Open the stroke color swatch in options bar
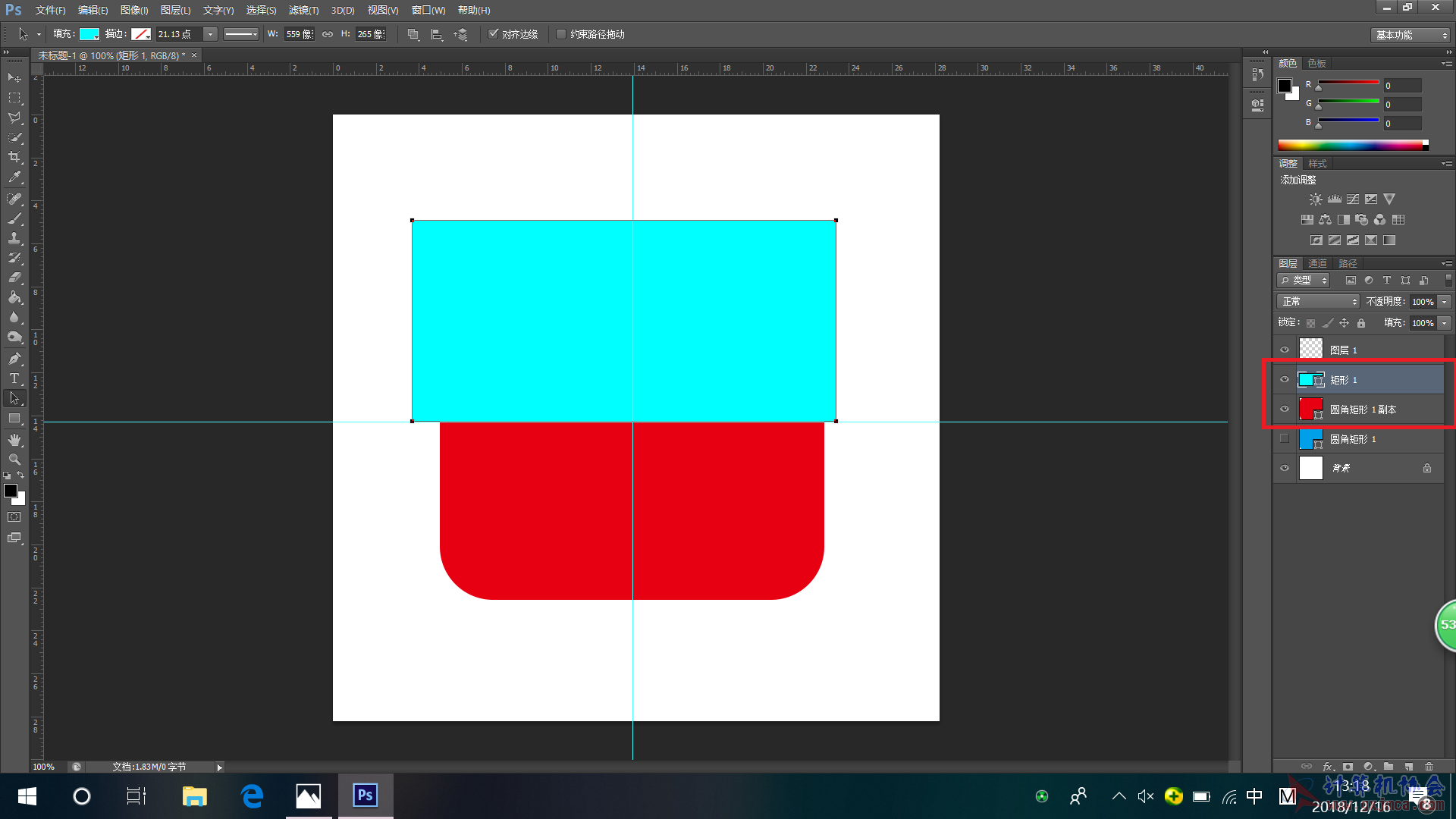1456x819 pixels. tap(141, 34)
